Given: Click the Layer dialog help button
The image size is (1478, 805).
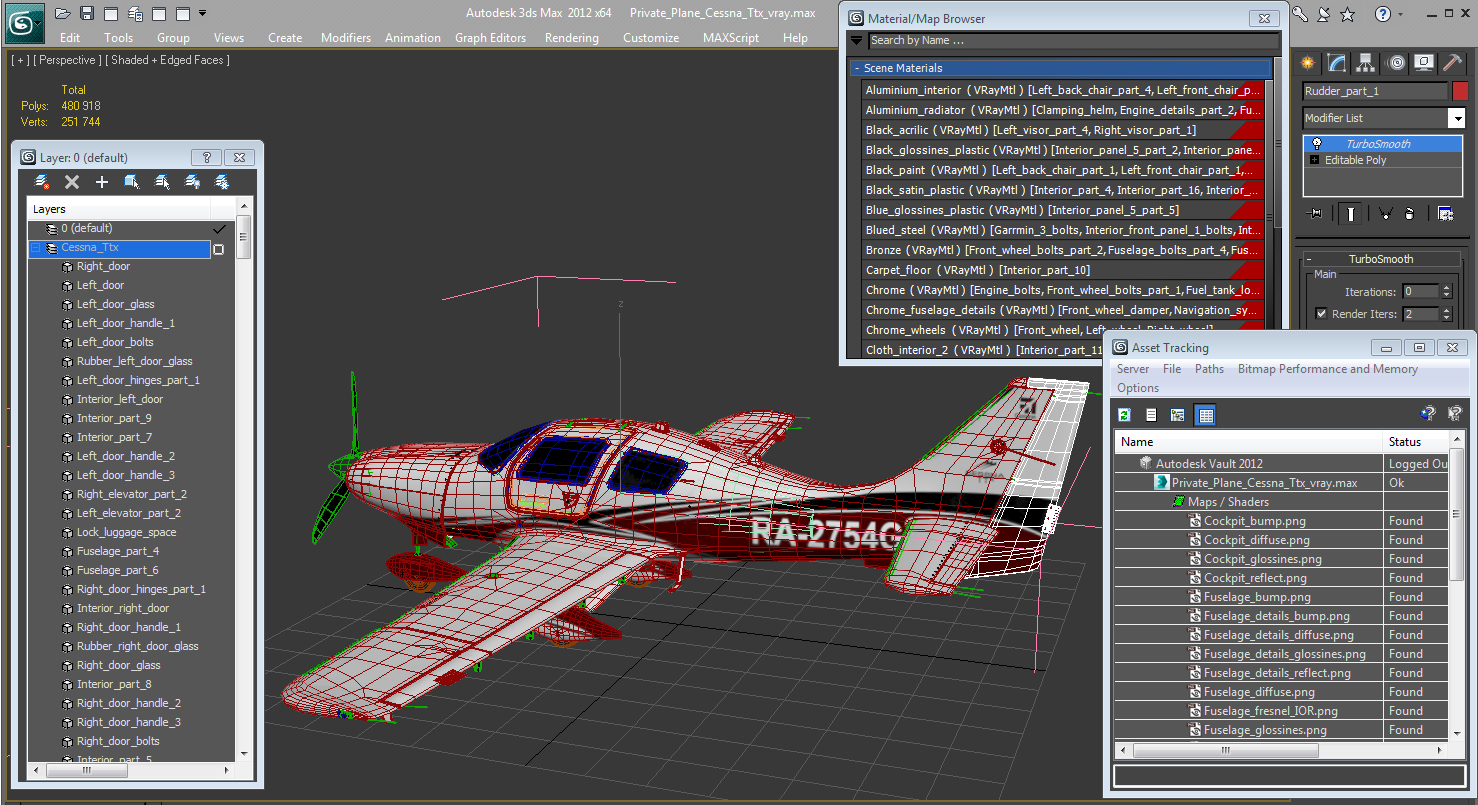Looking at the screenshot, I should tap(206, 158).
